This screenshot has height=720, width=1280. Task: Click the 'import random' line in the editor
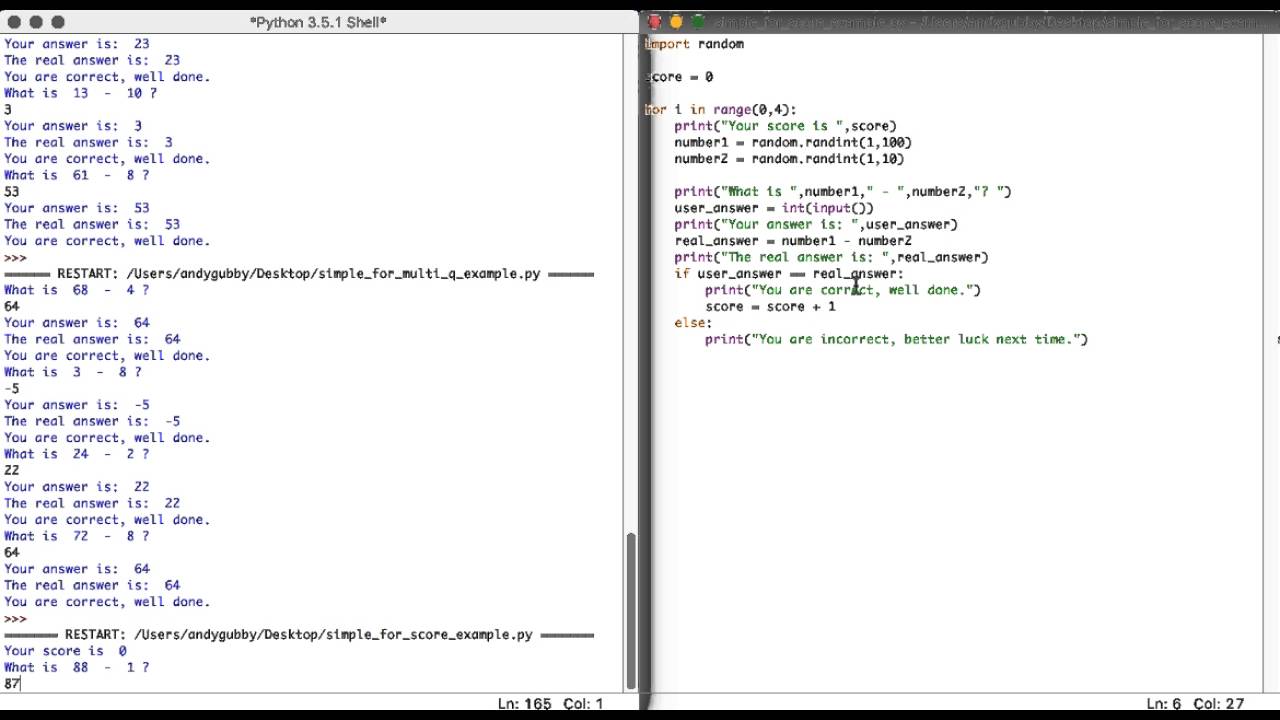click(x=694, y=44)
